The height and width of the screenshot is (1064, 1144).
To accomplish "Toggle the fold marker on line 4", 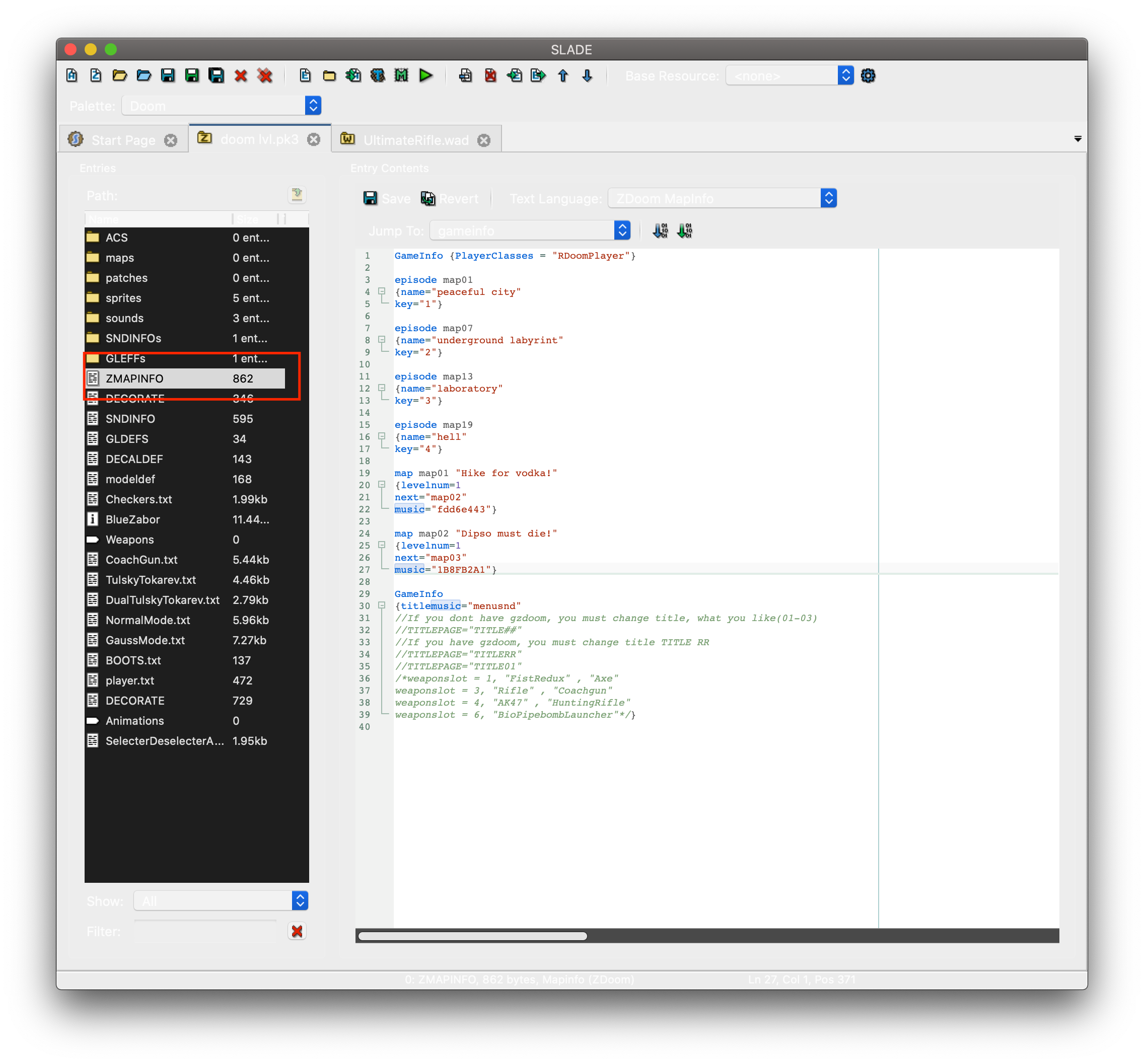I will (382, 291).
